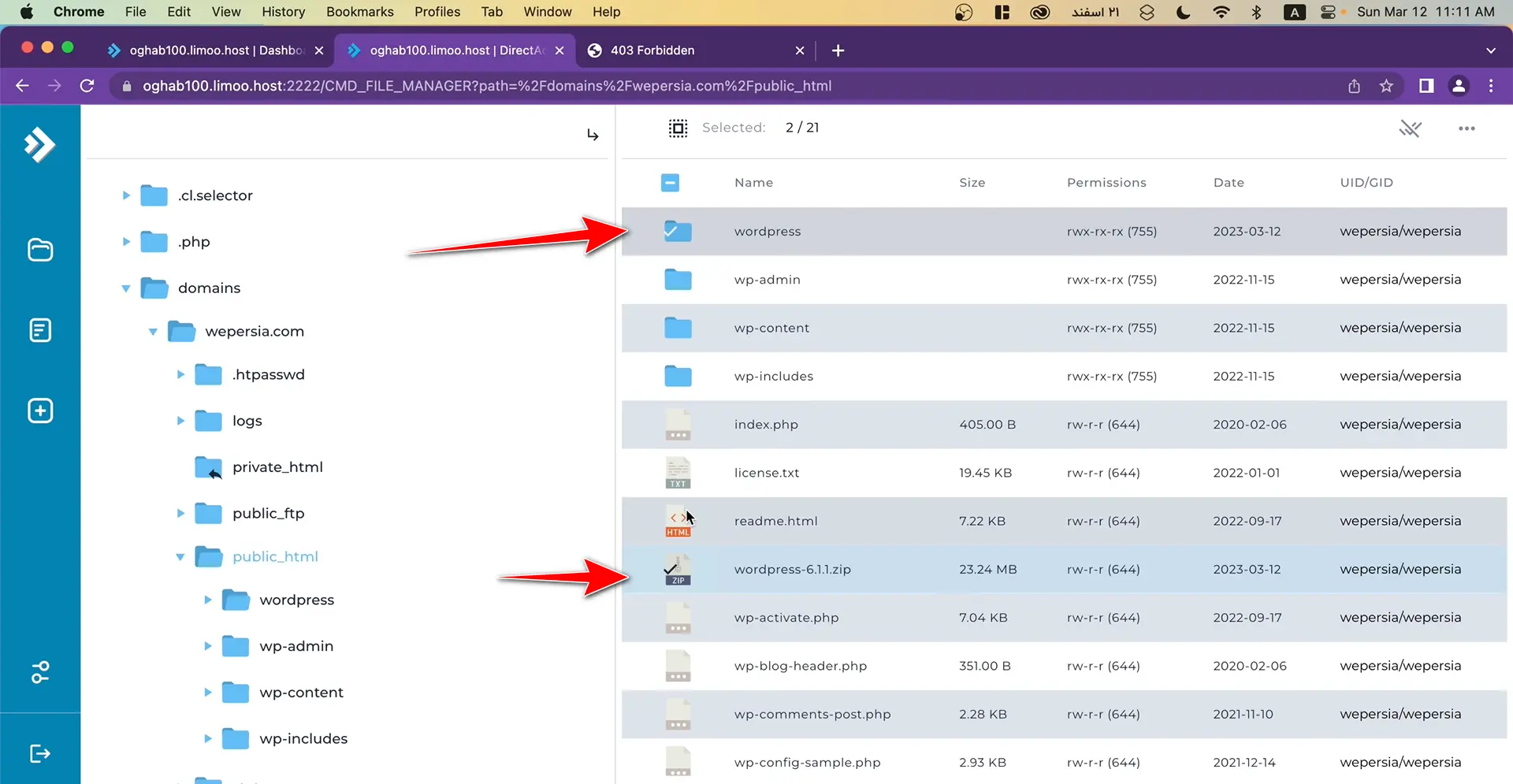Sort files by Name column header
Viewport: 1513px width, 784px height.
click(753, 183)
